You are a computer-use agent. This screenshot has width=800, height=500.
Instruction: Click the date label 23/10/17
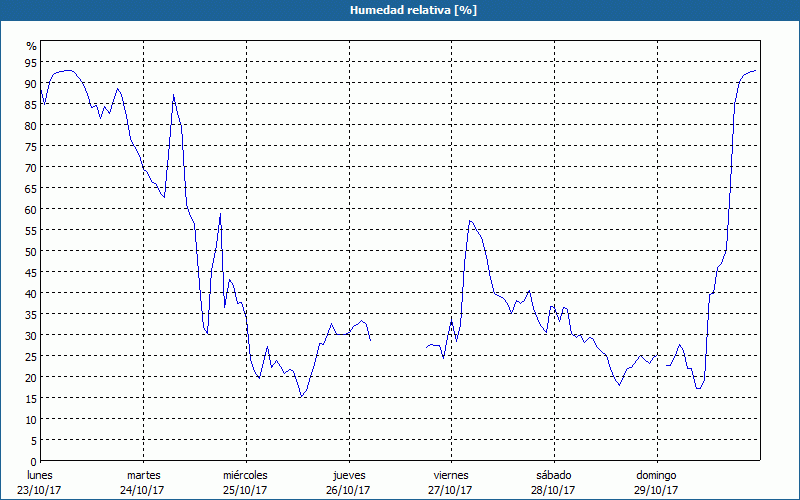point(40,490)
